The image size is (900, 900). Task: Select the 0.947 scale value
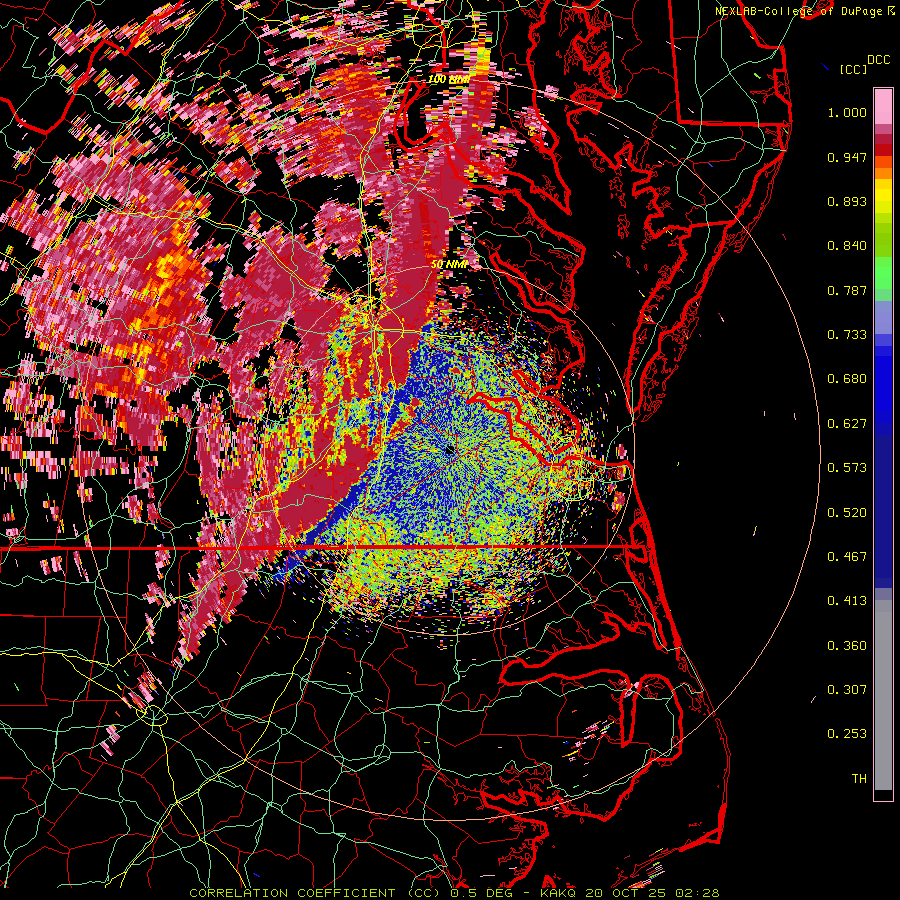pos(847,157)
